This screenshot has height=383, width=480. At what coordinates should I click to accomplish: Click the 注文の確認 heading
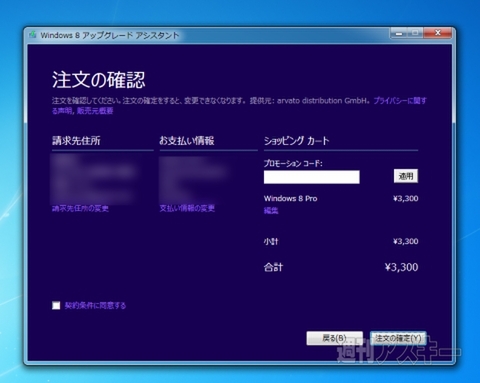[x=99, y=80]
